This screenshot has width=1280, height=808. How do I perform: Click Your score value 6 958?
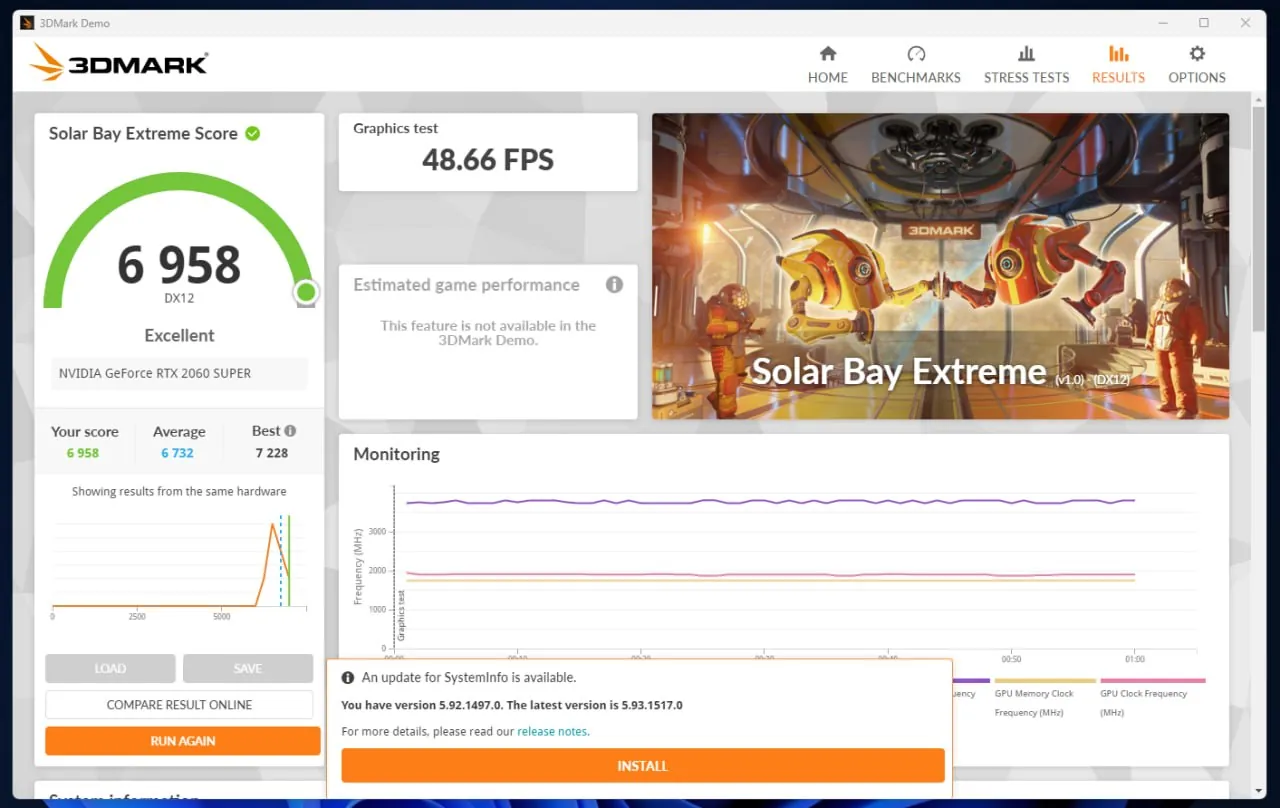pyautogui.click(x=83, y=453)
